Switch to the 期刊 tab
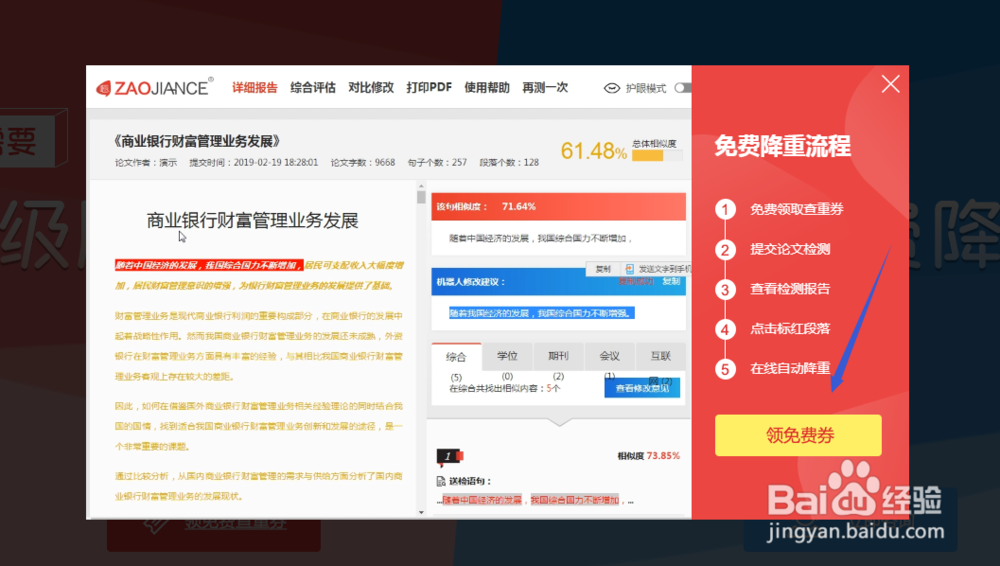 [x=558, y=356]
